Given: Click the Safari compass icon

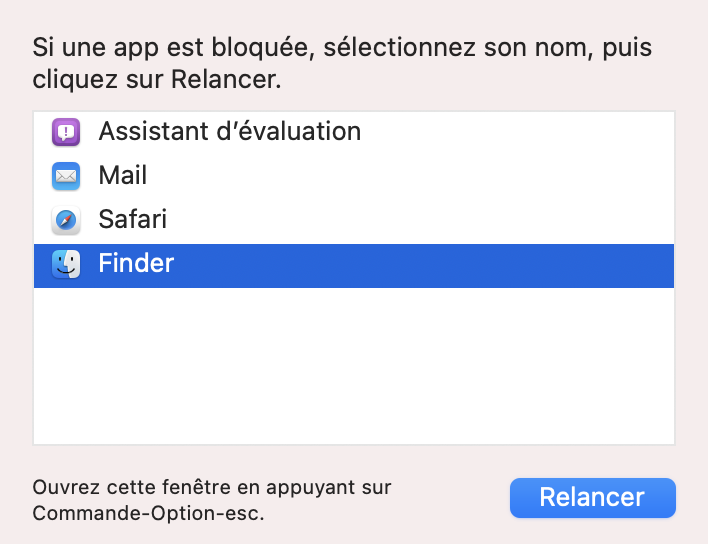Looking at the screenshot, I should click(66, 220).
